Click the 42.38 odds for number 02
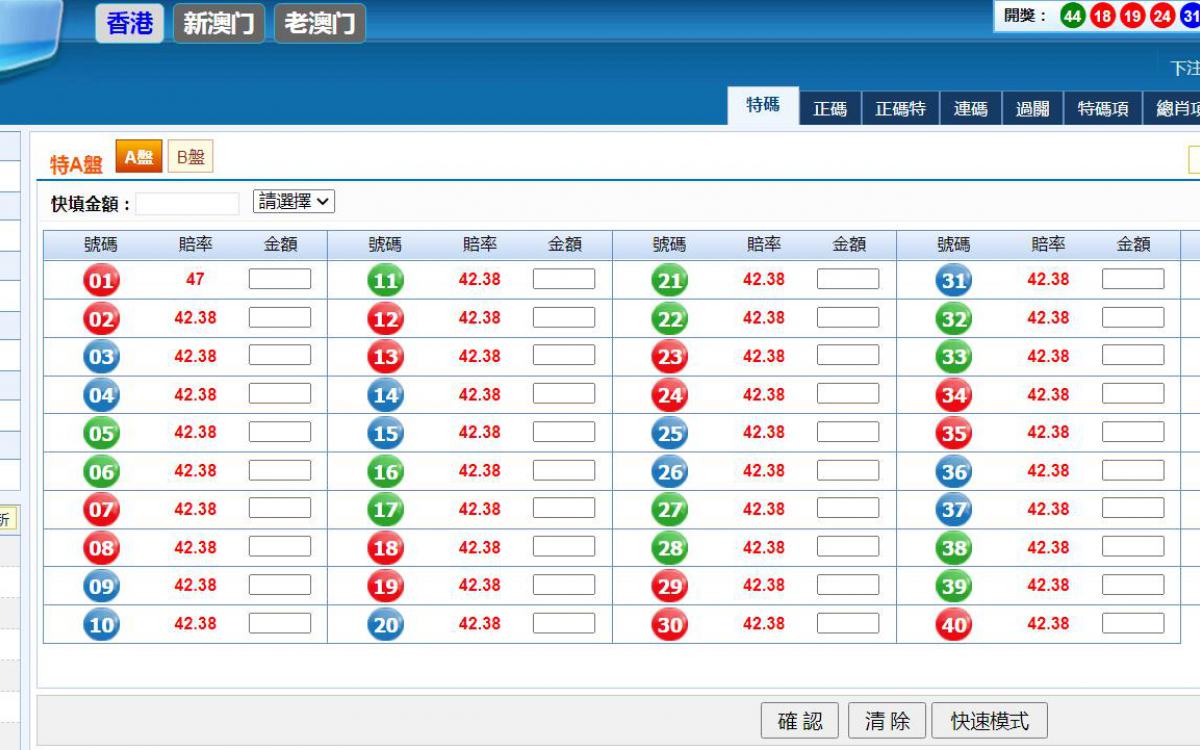This screenshot has height=750, width=1200. click(x=195, y=318)
